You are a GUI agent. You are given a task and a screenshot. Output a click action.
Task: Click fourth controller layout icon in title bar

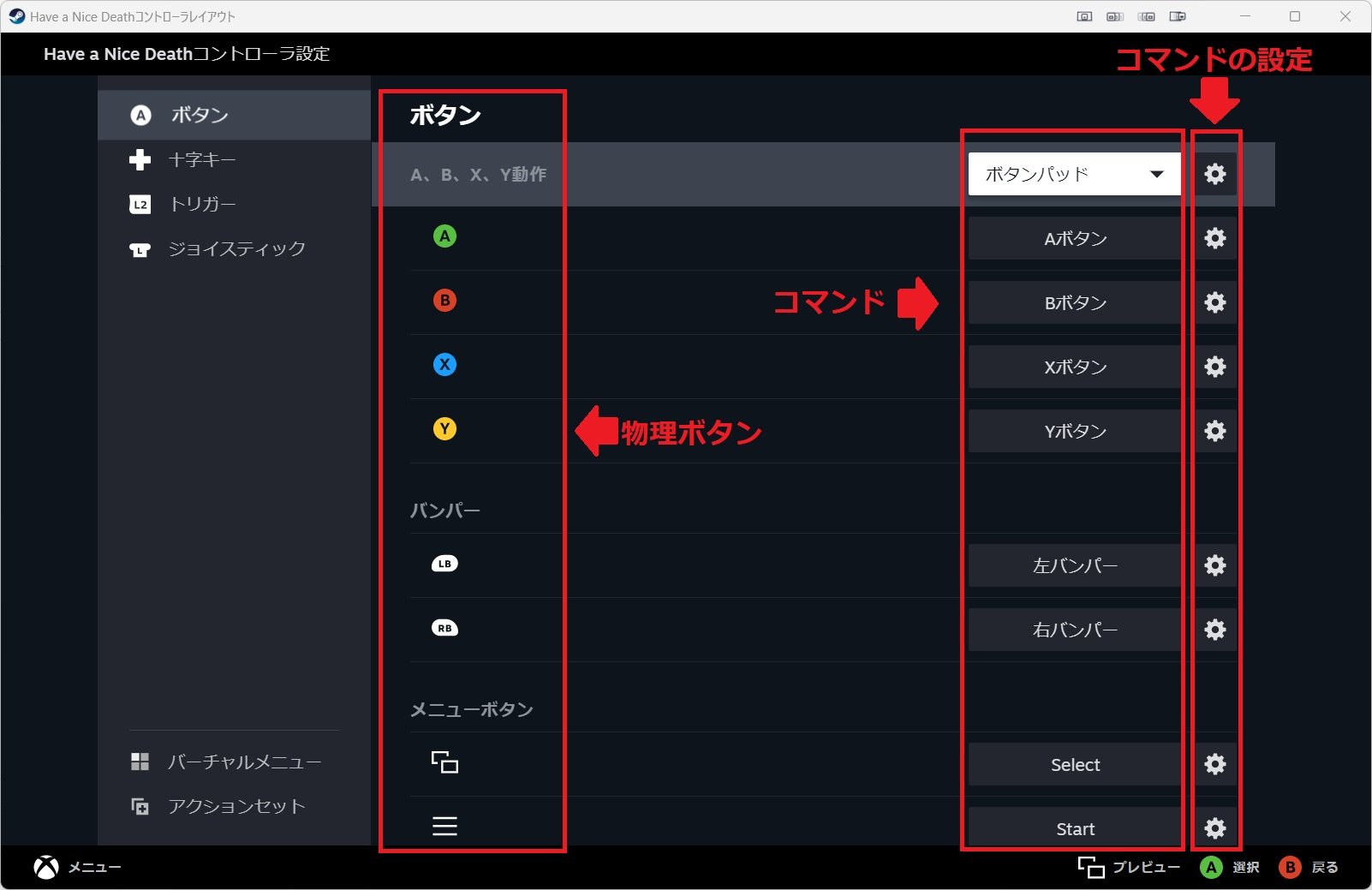(1178, 16)
